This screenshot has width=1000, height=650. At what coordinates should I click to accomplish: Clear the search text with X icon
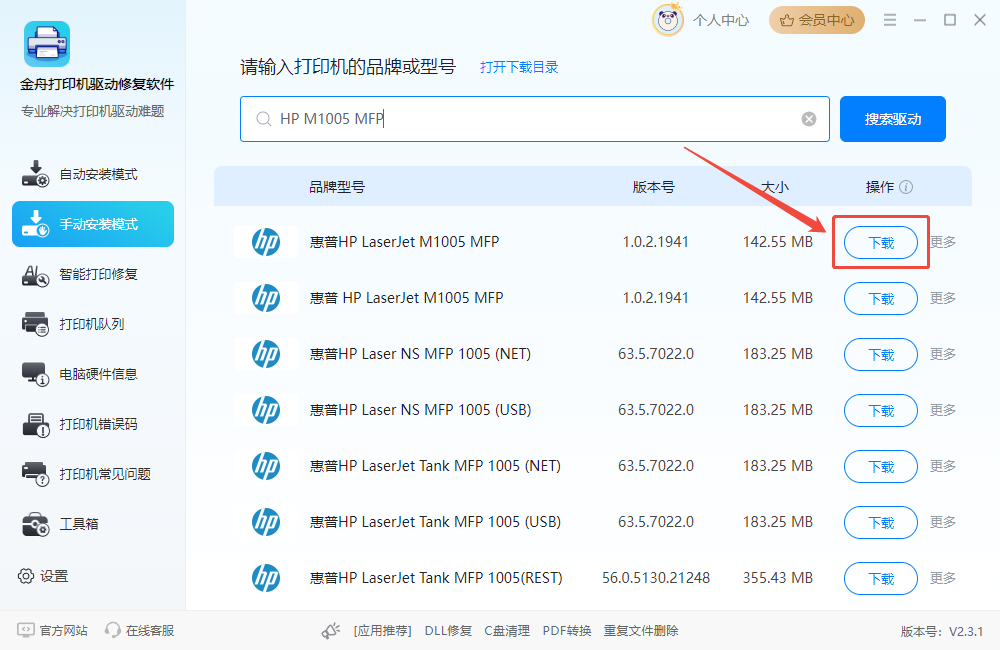pos(809,119)
